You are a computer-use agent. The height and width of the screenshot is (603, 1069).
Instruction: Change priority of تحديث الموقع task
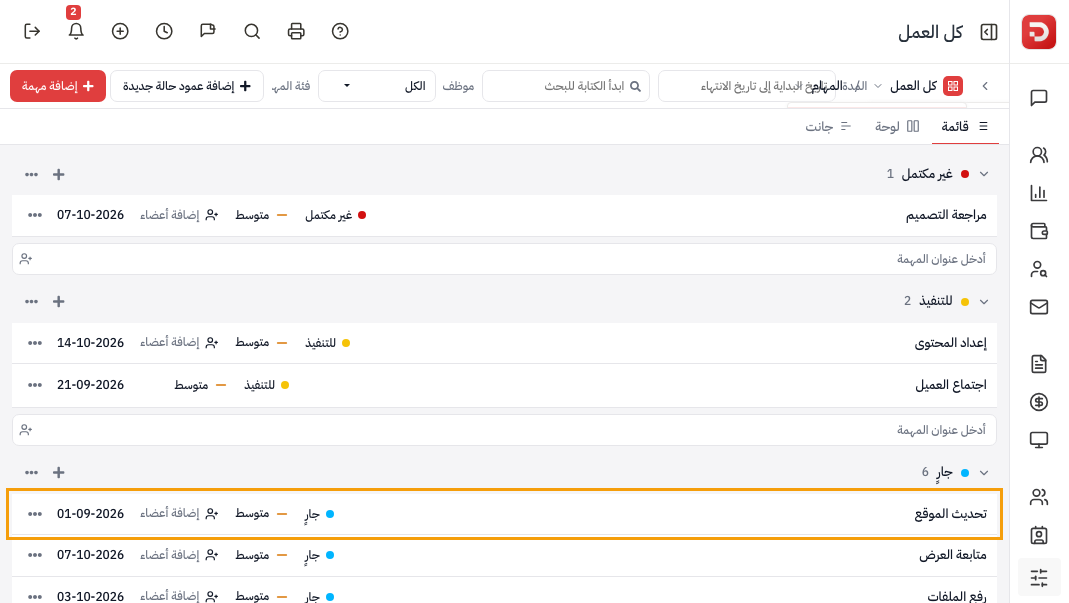(x=262, y=514)
